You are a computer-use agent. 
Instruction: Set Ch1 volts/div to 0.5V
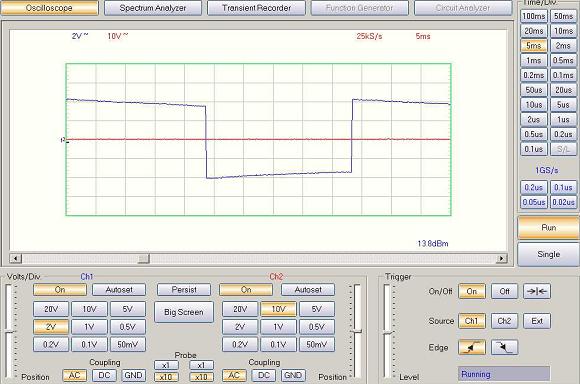pyautogui.click(x=128, y=327)
